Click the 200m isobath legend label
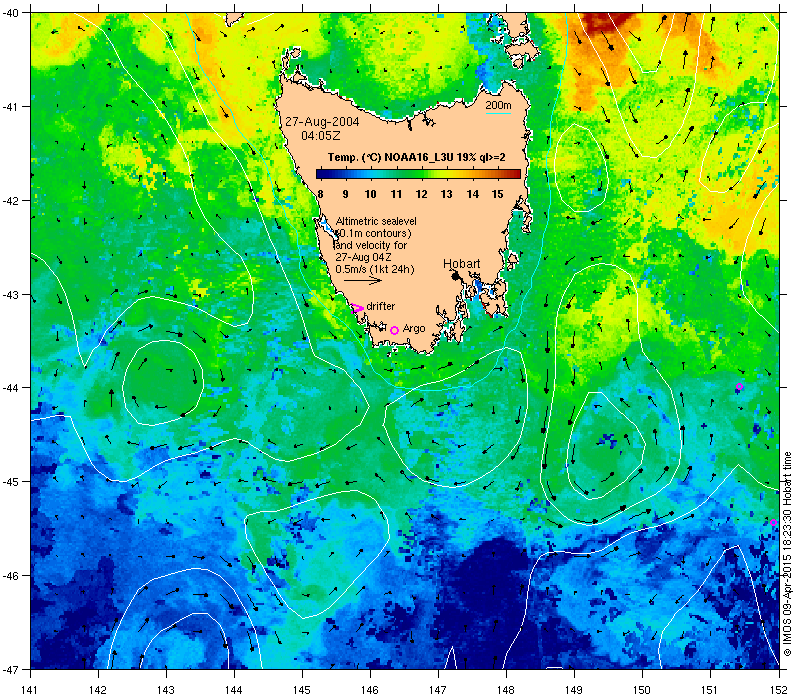The width and height of the screenshot is (800, 700). (x=498, y=106)
